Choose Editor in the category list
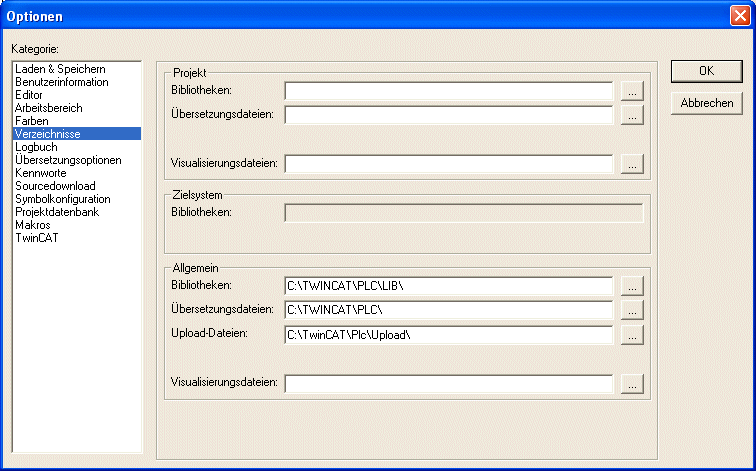Image resolution: width=756 pixels, height=471 pixels. 29,95
